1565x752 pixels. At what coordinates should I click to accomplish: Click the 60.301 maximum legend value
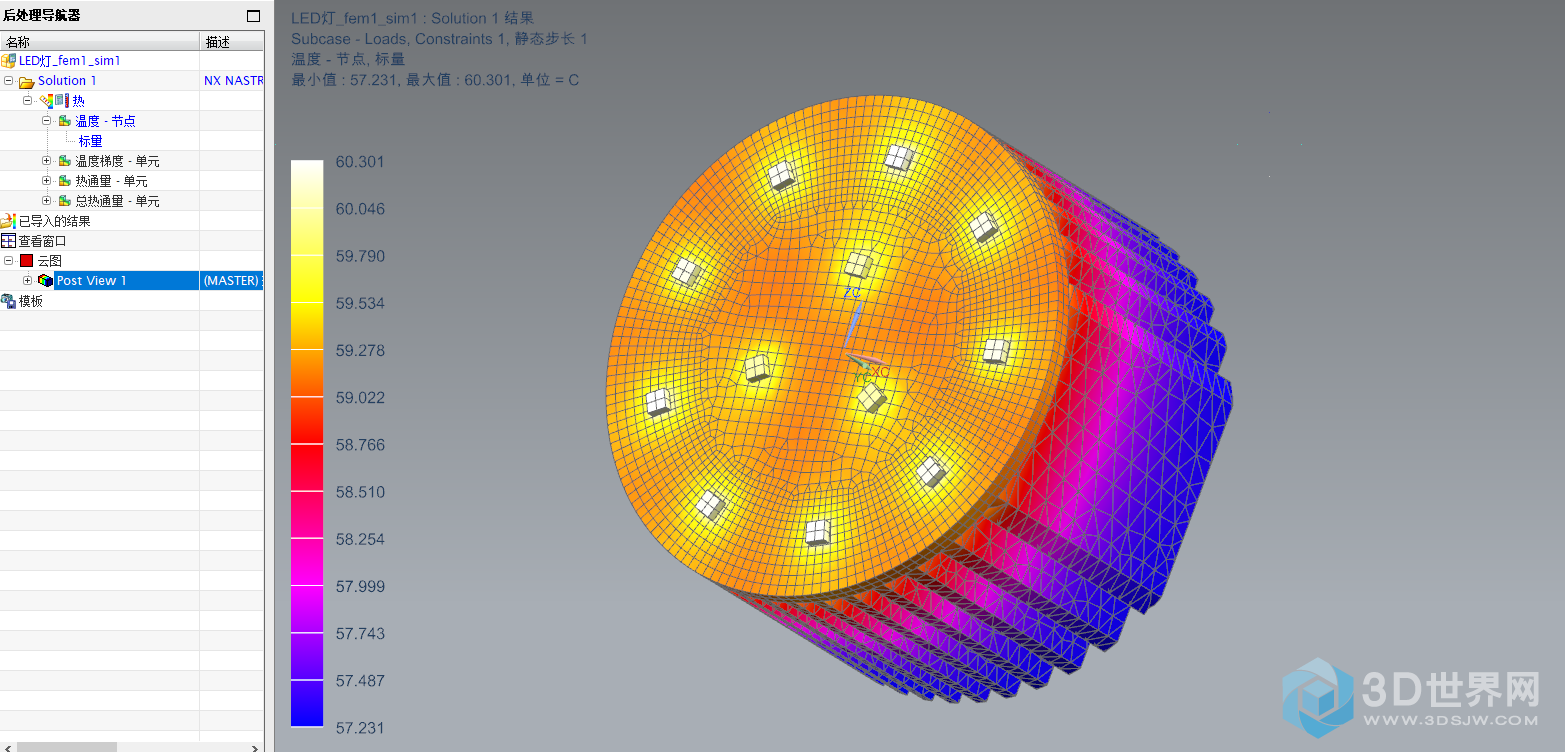360,162
